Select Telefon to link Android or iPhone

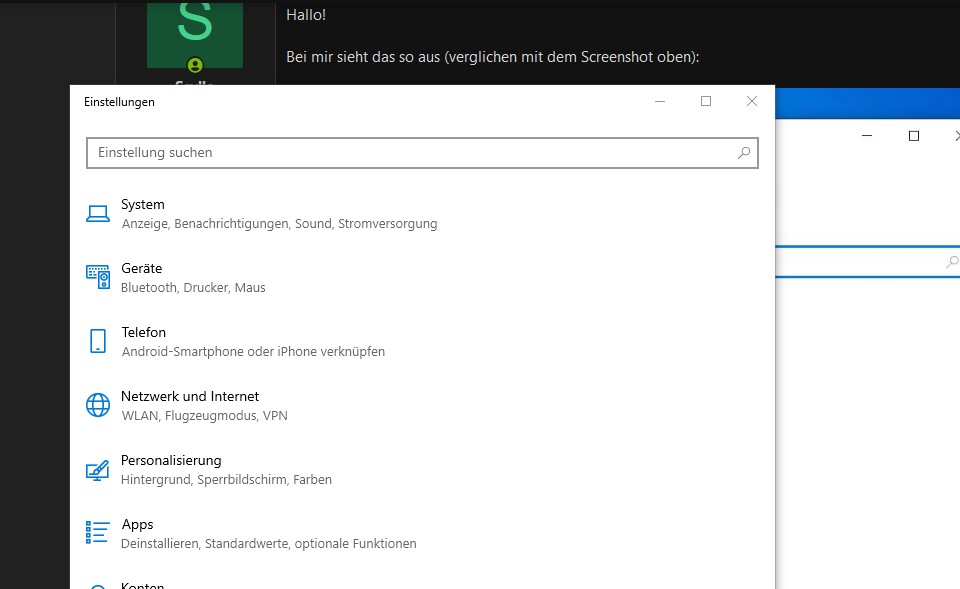pyautogui.click(x=143, y=333)
